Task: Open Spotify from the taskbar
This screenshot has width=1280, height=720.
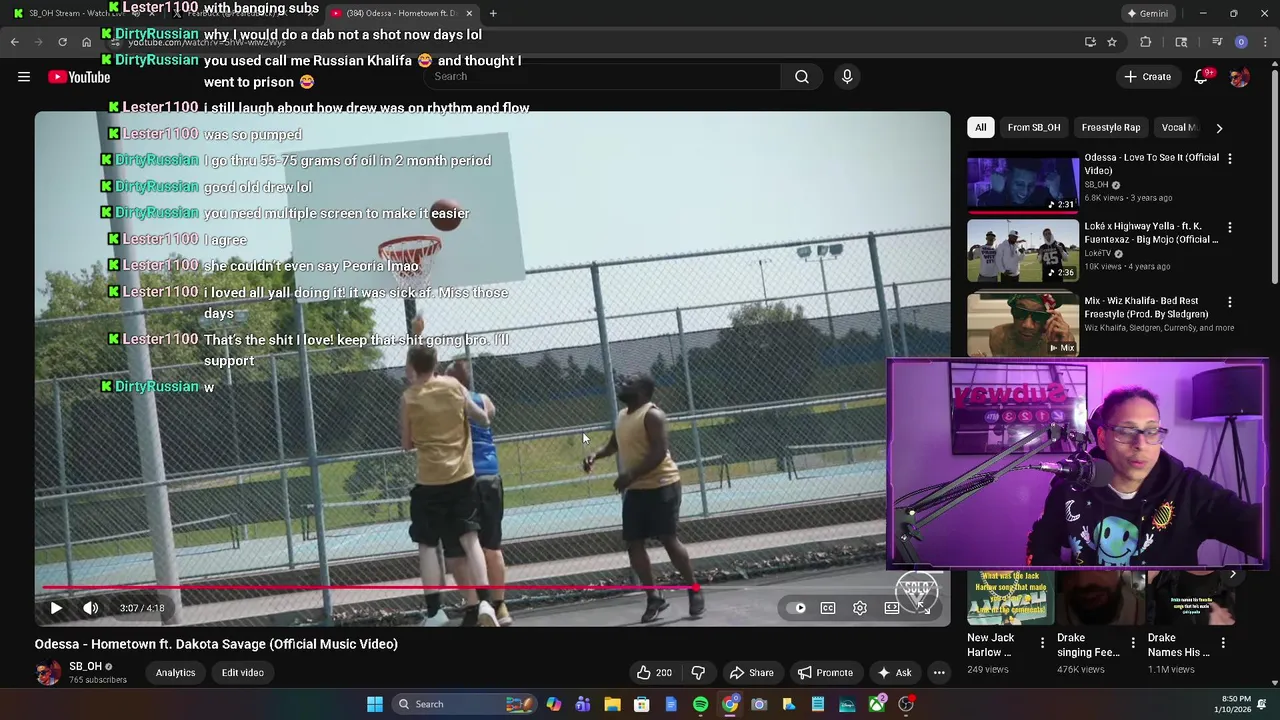Action: tap(700, 704)
